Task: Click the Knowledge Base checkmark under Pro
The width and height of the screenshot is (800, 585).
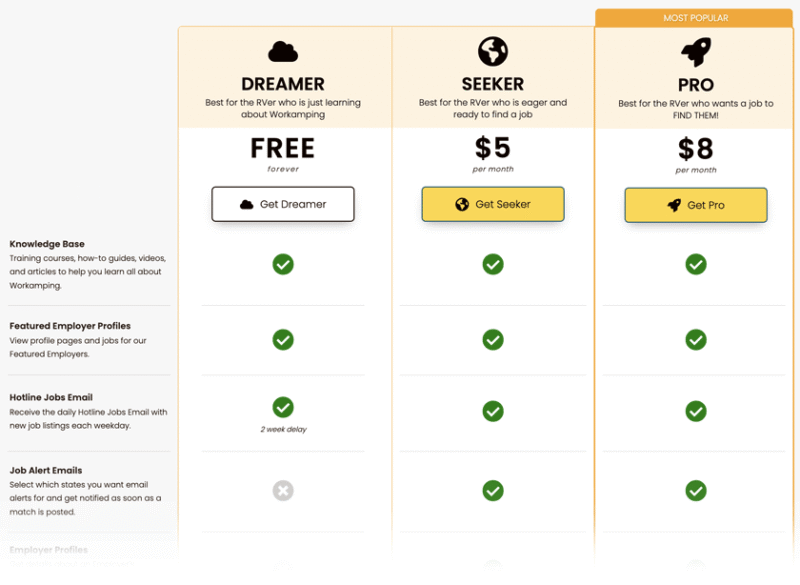Action: coord(696,264)
